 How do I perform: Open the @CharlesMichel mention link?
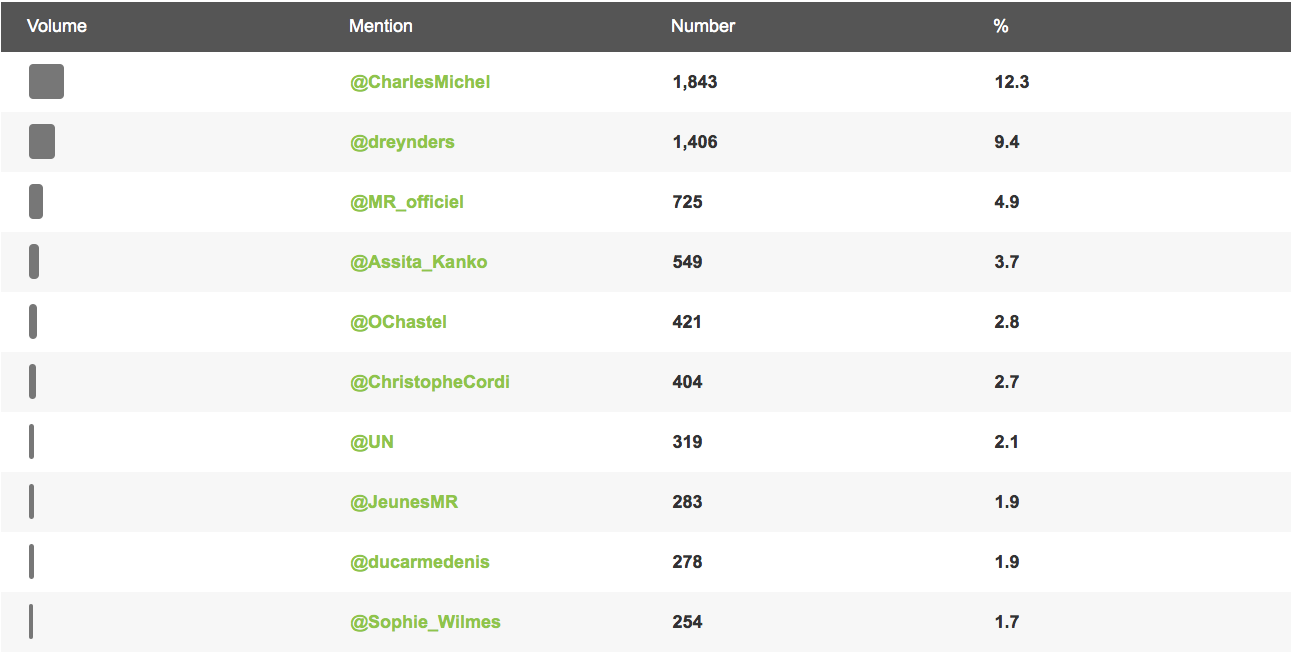[420, 82]
